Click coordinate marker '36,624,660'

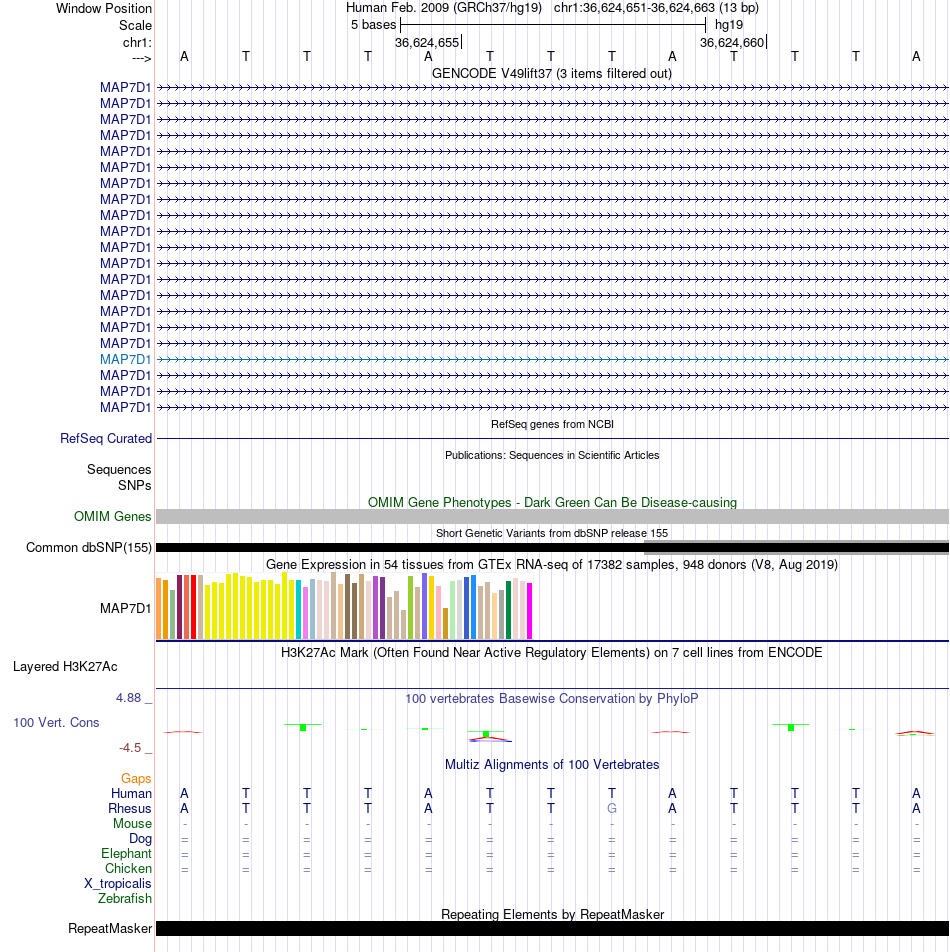click(732, 42)
